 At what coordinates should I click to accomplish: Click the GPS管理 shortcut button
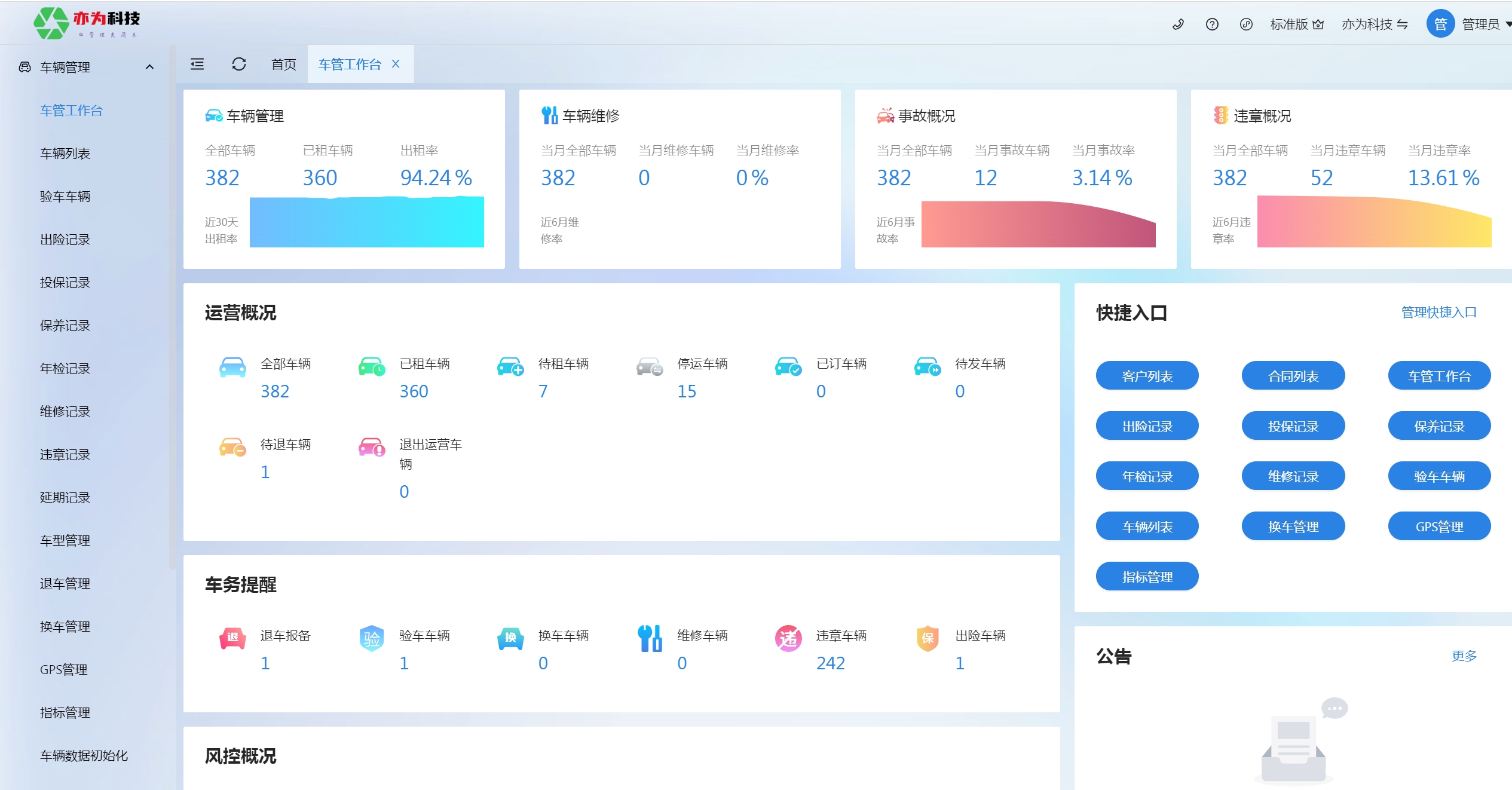click(x=1438, y=526)
